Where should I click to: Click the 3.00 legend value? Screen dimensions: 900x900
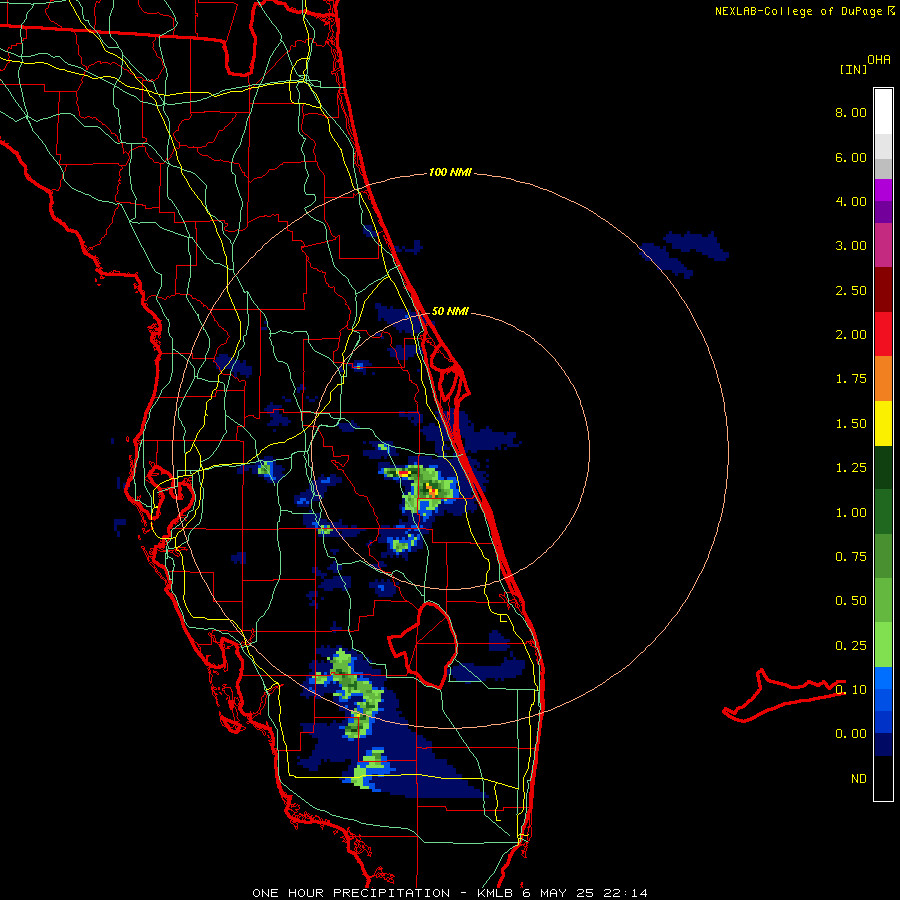click(x=851, y=246)
